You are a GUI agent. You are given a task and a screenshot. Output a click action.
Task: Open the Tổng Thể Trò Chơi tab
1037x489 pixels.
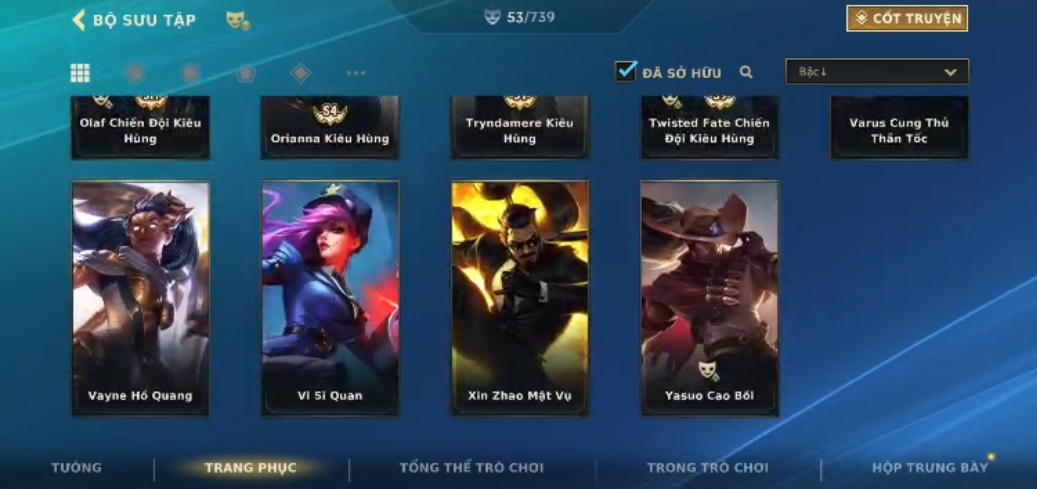click(472, 468)
